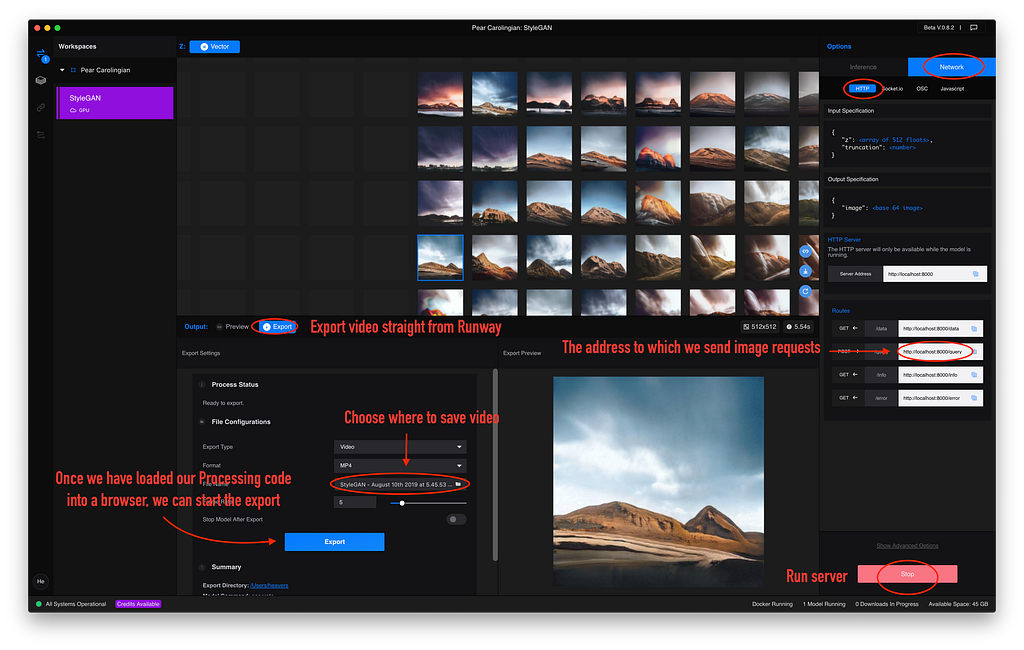The image size is (1024, 650).
Task: Click the folder icon in File Name field
Action: pyautogui.click(x=458, y=484)
